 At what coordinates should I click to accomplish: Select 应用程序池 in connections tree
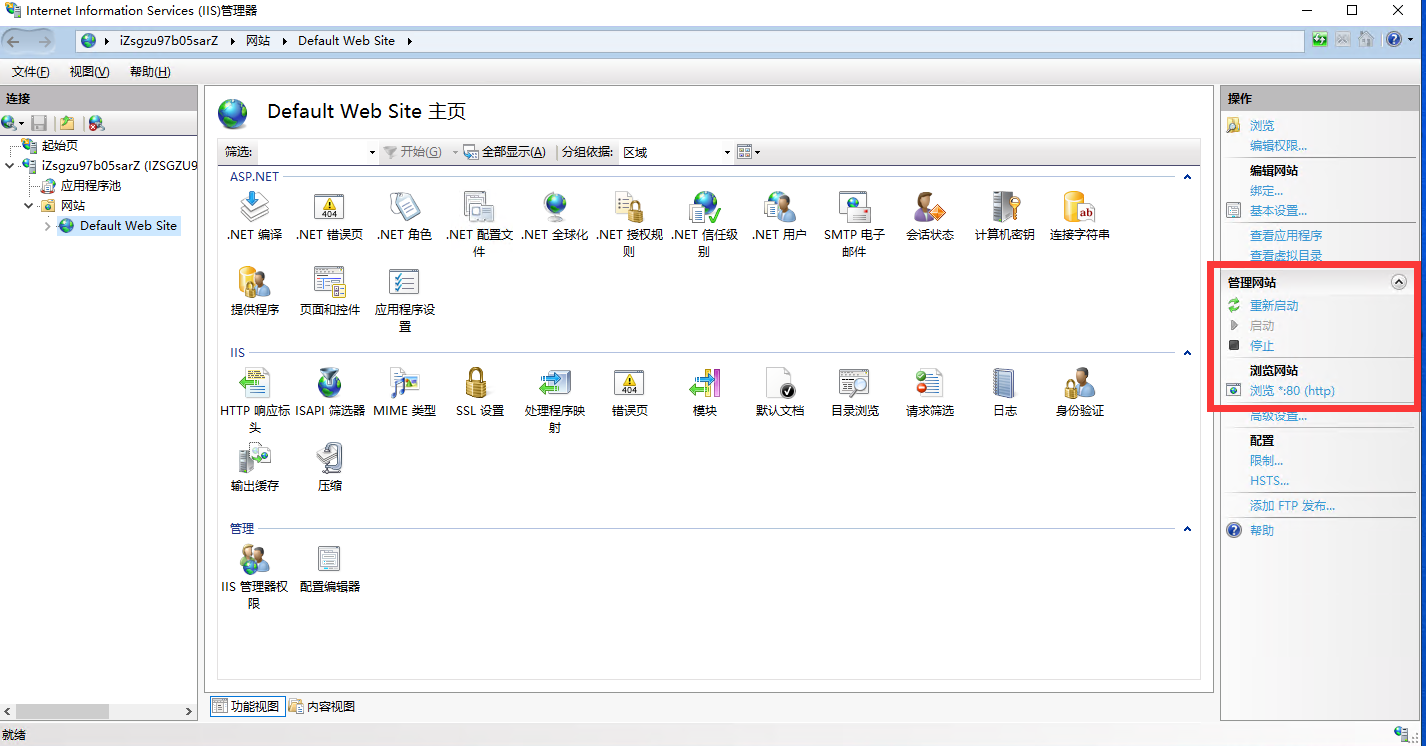point(90,186)
